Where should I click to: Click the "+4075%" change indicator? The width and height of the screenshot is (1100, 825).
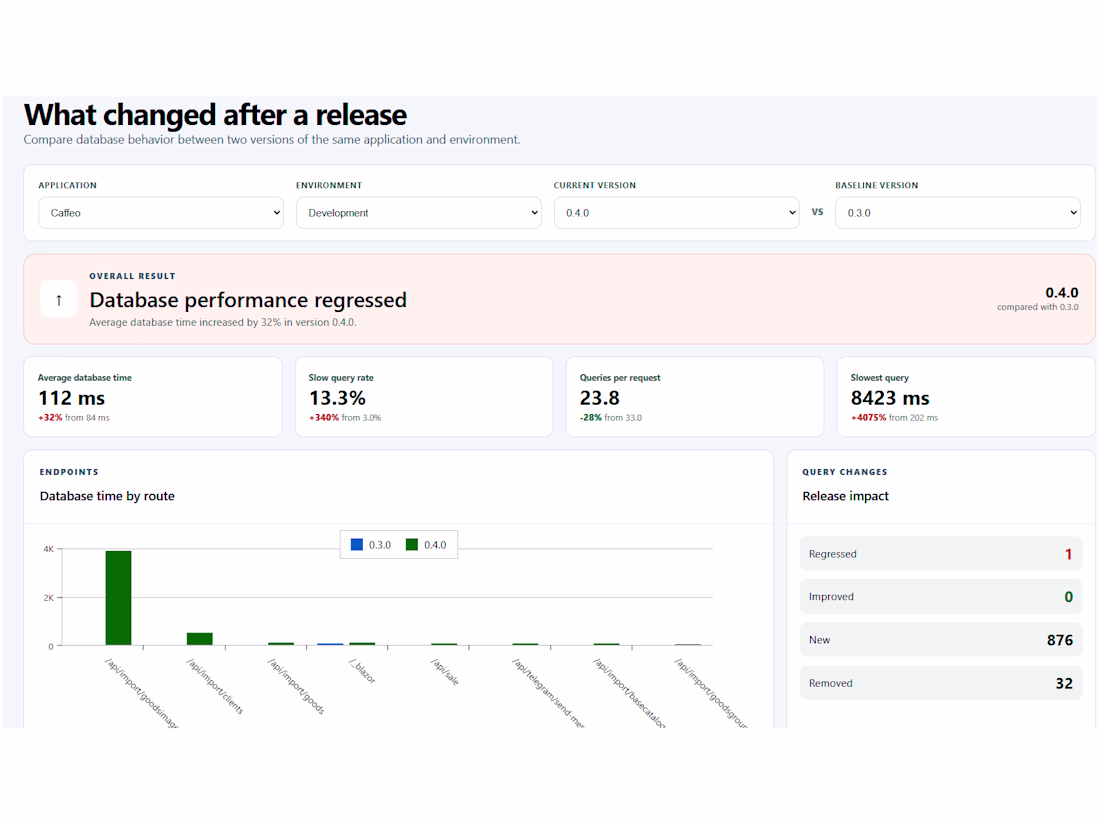(x=868, y=417)
